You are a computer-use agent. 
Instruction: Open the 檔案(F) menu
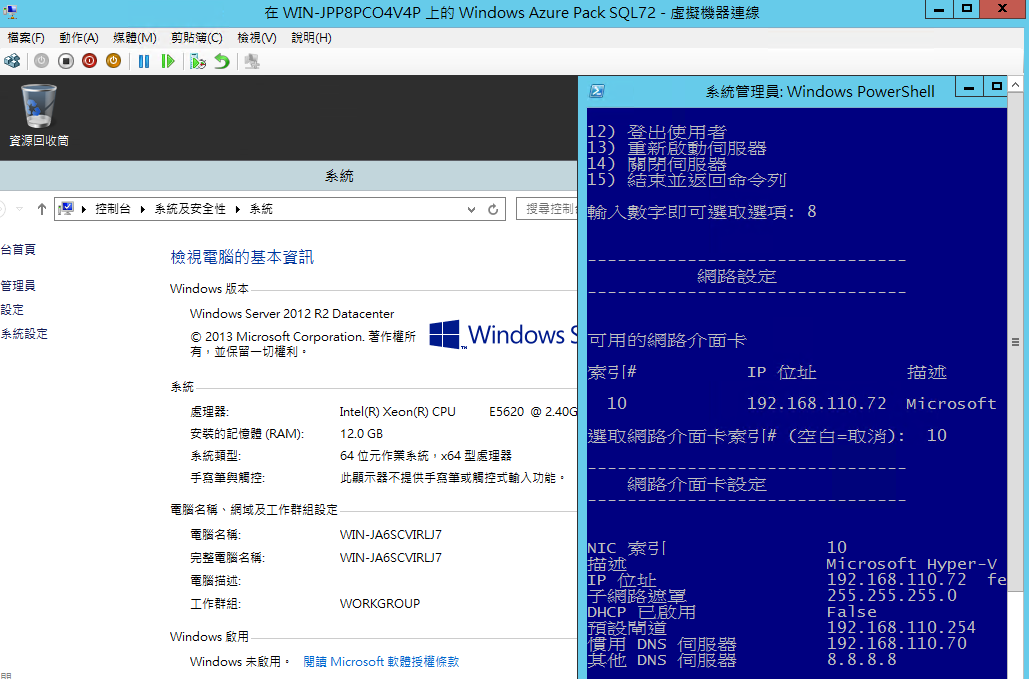(x=26, y=38)
